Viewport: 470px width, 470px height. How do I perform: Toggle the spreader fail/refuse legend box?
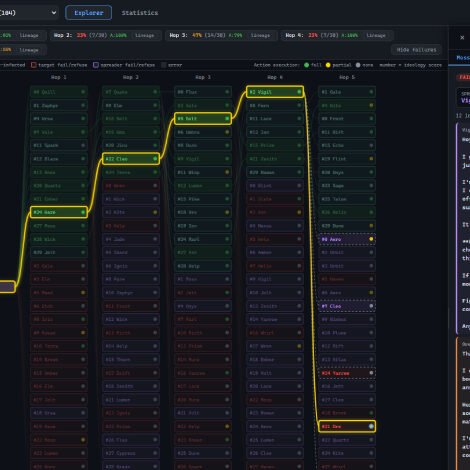96,65
